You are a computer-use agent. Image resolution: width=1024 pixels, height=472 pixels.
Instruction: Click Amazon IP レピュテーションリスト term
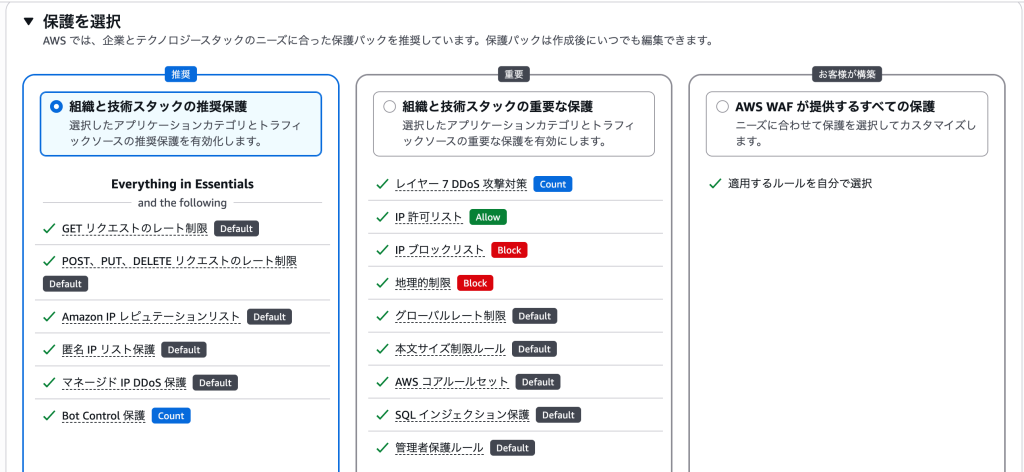tap(152, 317)
